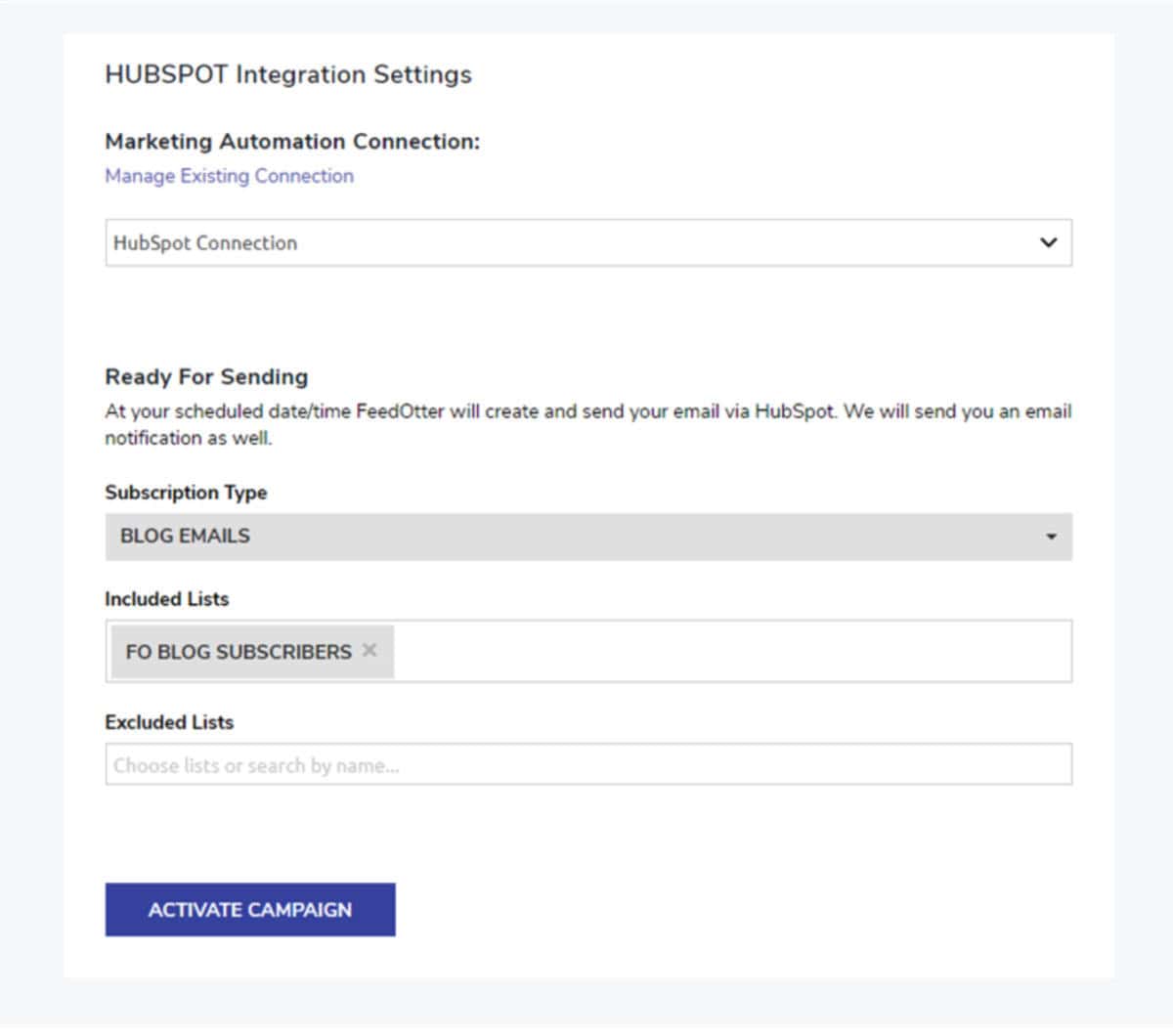Follow the Manage Existing Connection link

coord(229,176)
